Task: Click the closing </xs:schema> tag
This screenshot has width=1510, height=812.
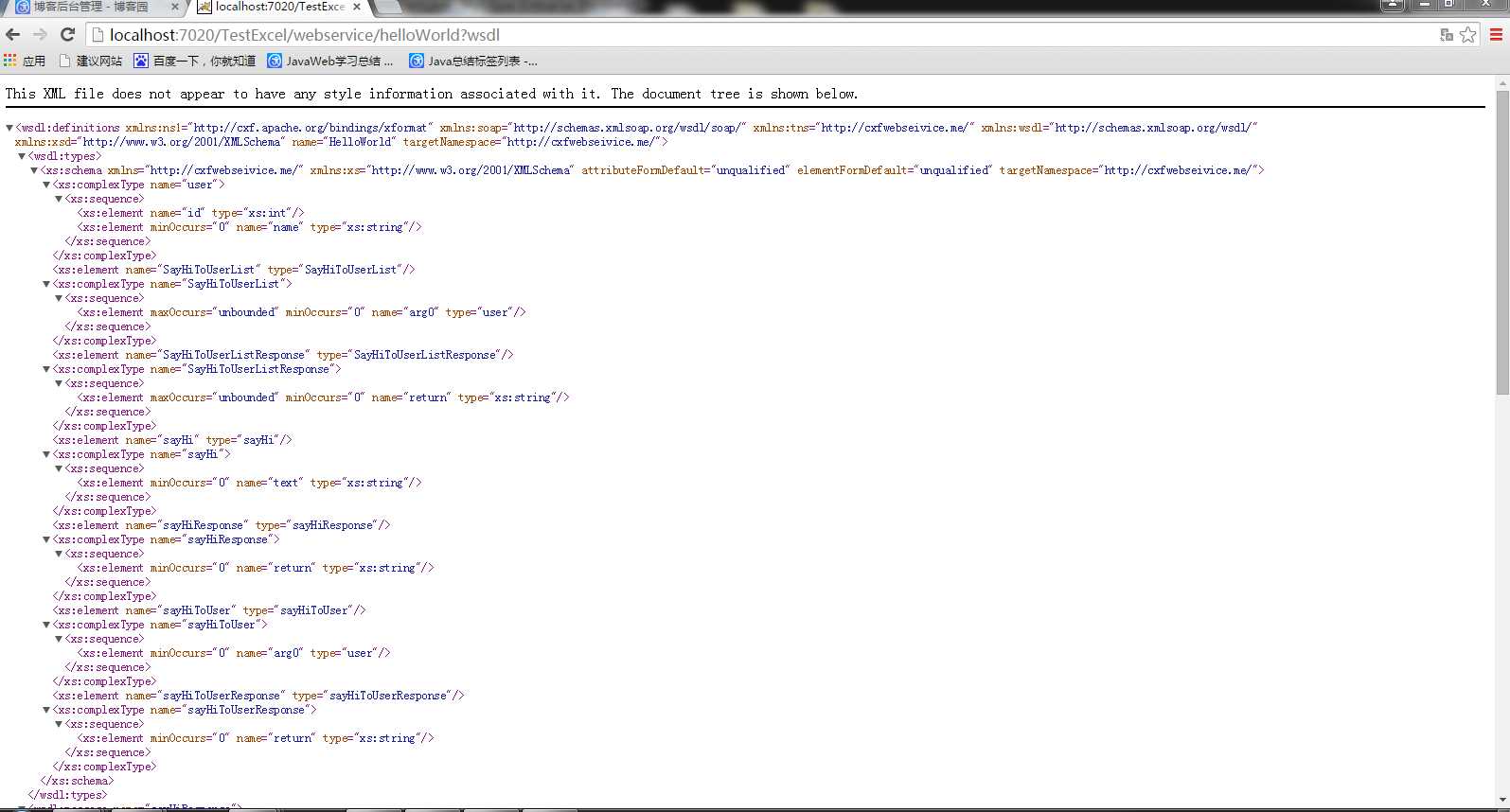Action: coord(77,781)
